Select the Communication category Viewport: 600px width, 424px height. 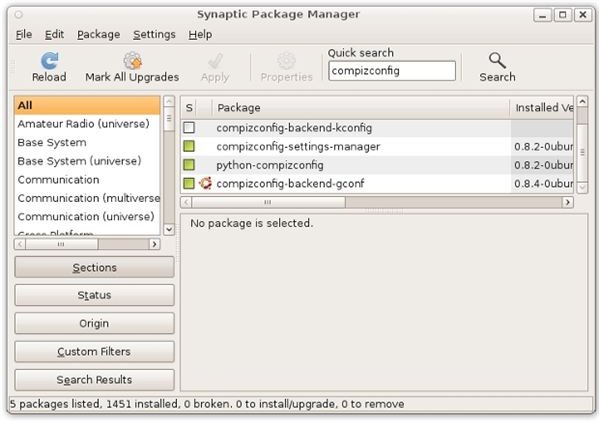click(87, 179)
